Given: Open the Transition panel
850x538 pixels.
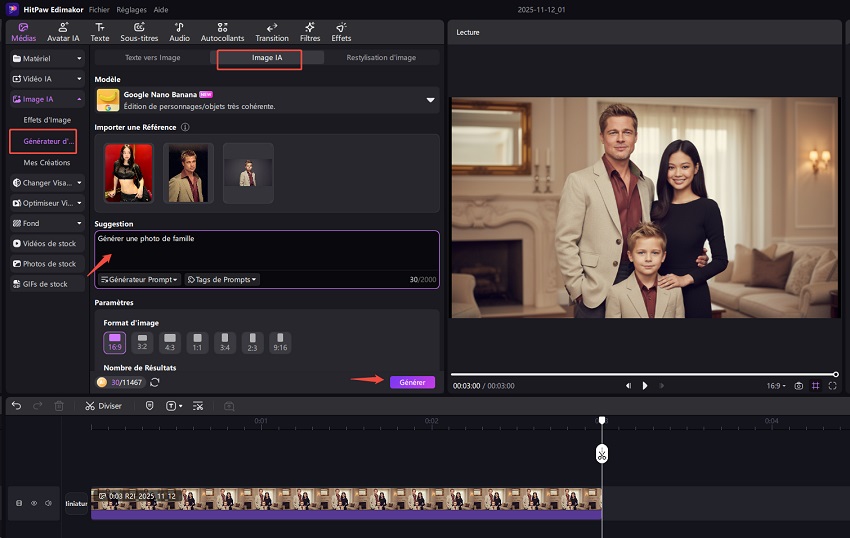Looking at the screenshot, I should (x=271, y=32).
